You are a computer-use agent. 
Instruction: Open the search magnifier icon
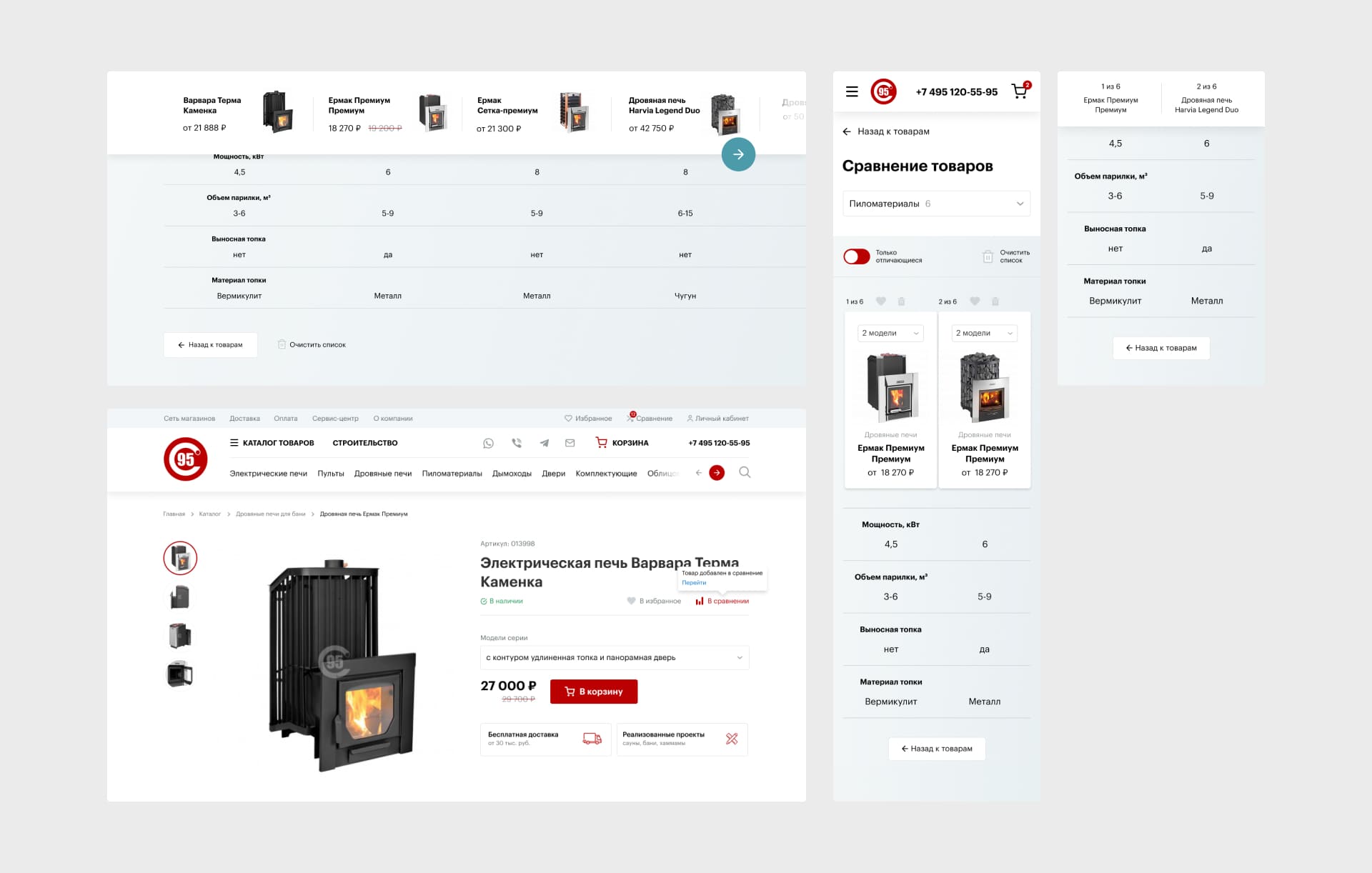745,472
